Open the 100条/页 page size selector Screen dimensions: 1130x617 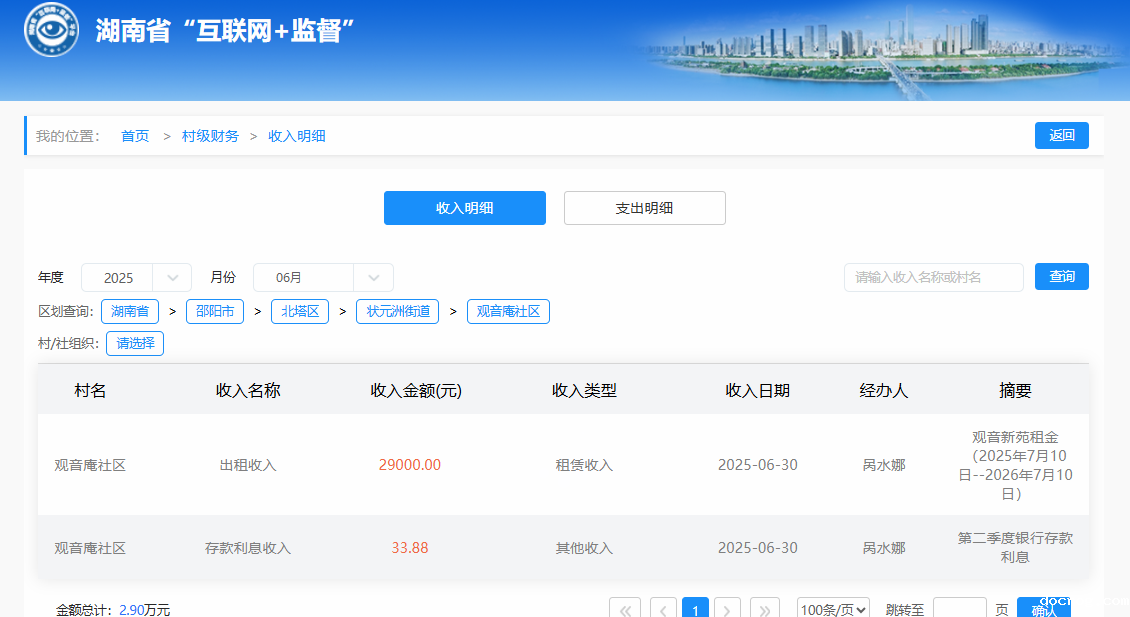pyautogui.click(x=833, y=609)
